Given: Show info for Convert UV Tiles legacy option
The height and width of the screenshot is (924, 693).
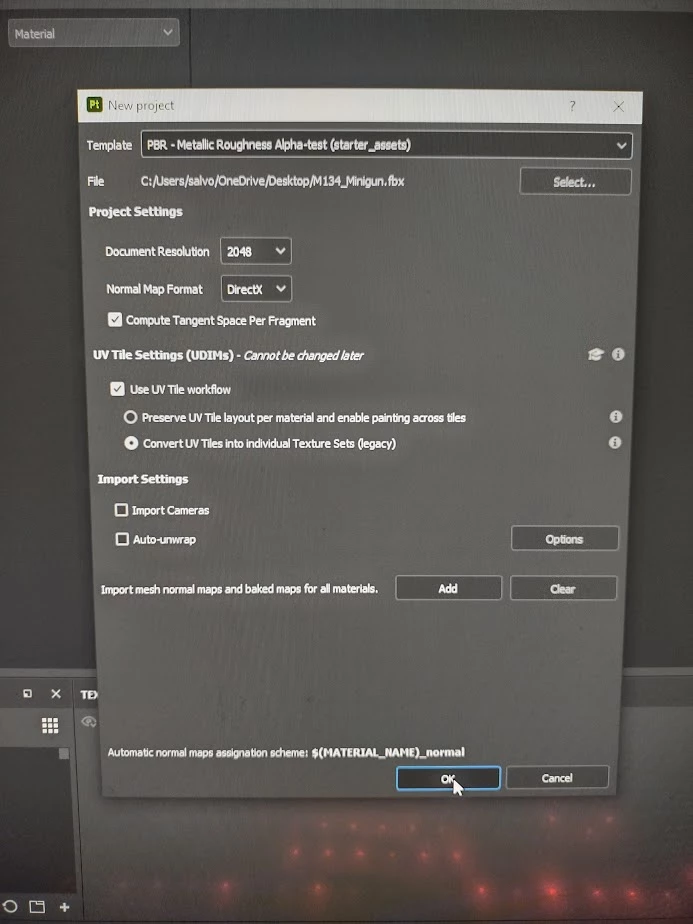Looking at the screenshot, I should [615, 443].
